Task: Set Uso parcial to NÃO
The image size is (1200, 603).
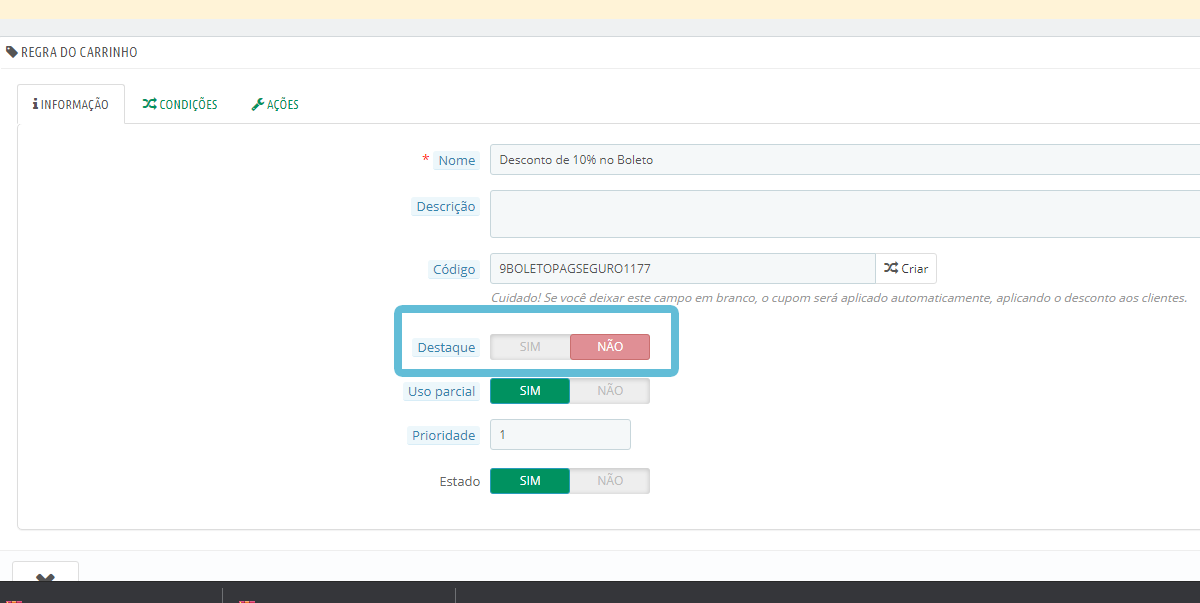Action: pos(610,391)
